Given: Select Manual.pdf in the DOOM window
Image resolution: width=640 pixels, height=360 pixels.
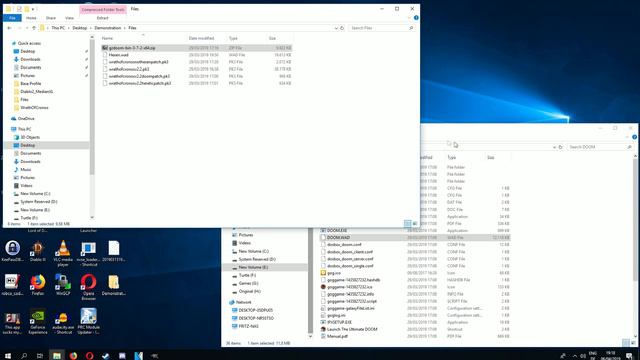Looking at the screenshot, I should 337,336.
